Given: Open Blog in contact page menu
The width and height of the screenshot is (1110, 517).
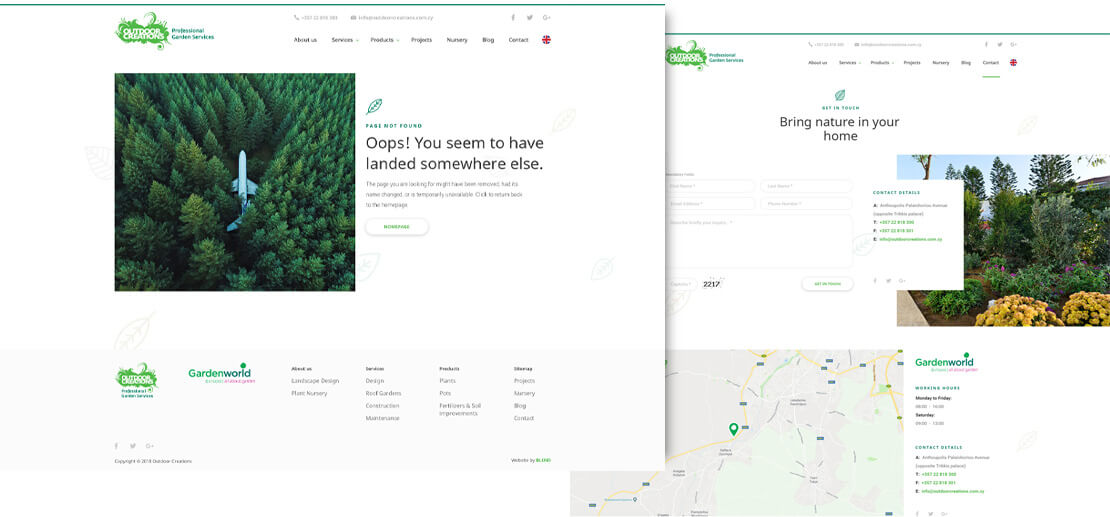Looking at the screenshot, I should coord(966,62).
